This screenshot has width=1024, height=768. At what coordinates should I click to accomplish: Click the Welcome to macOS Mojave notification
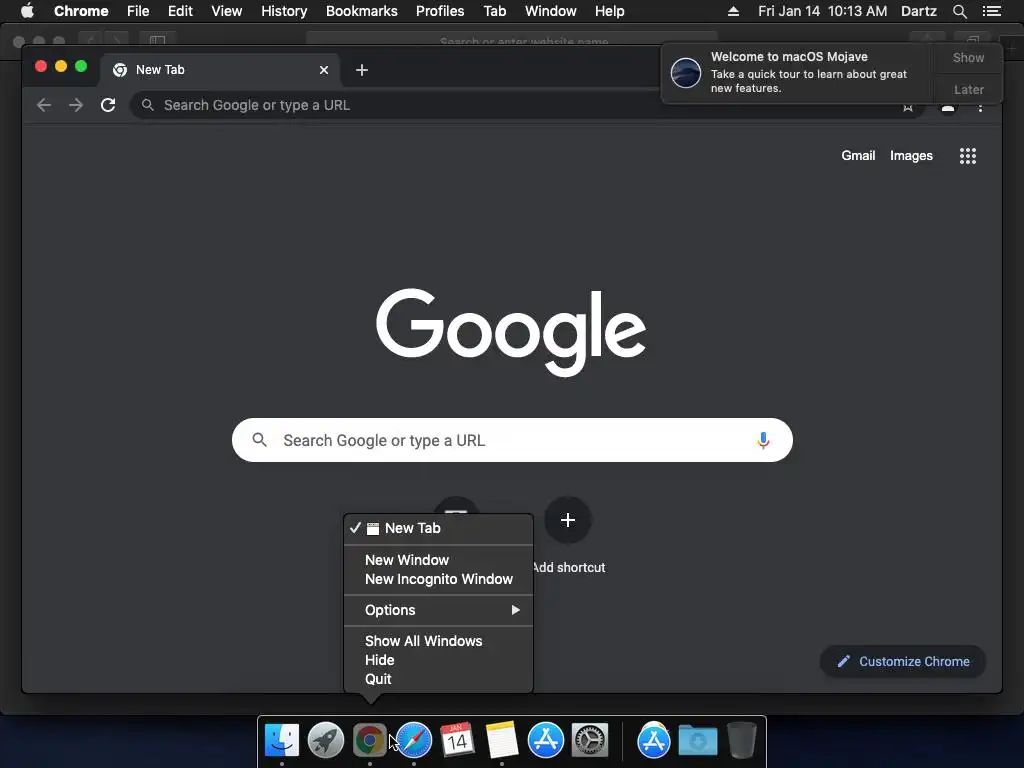(797, 72)
